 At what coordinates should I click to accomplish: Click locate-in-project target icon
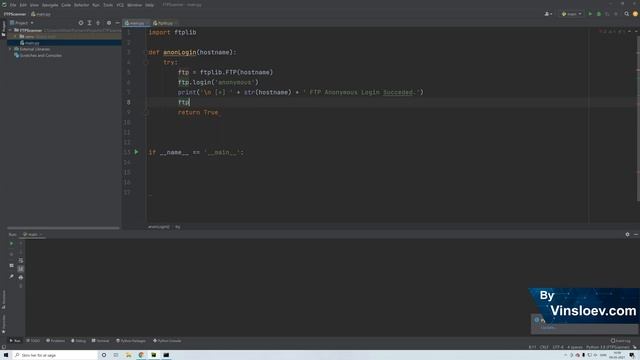click(81, 23)
